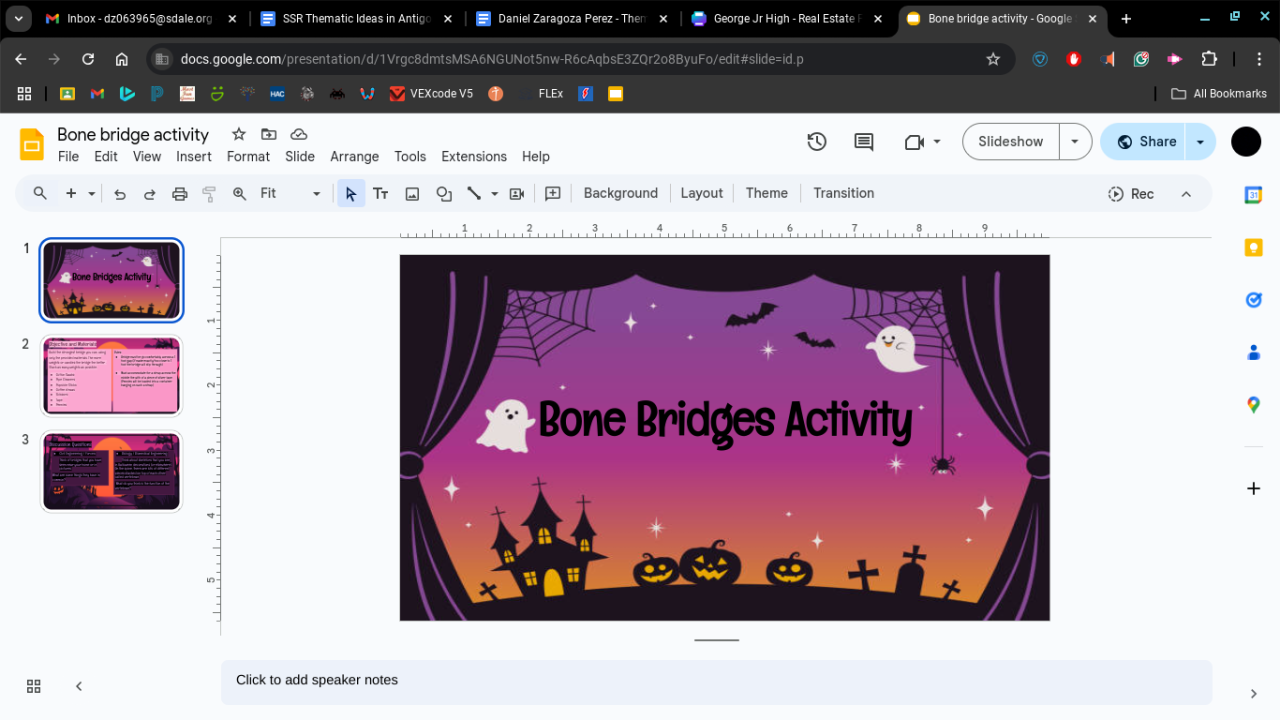The width and height of the screenshot is (1280, 720).
Task: Open the Arrange menu
Action: point(354,157)
